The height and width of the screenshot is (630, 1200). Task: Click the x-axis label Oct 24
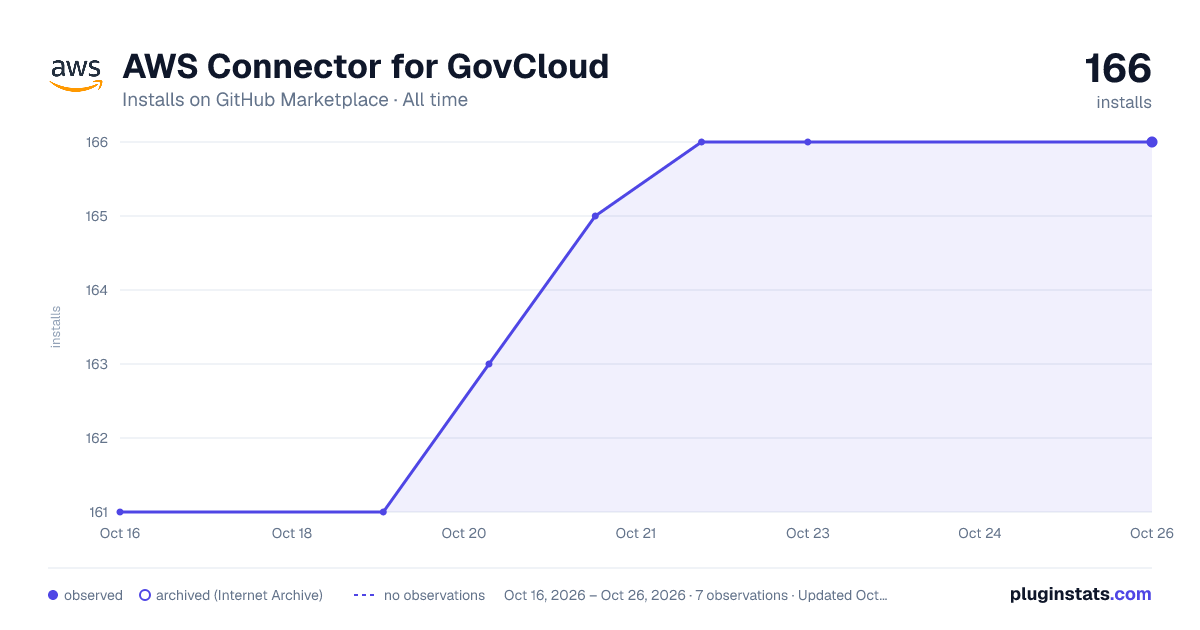coord(980,533)
